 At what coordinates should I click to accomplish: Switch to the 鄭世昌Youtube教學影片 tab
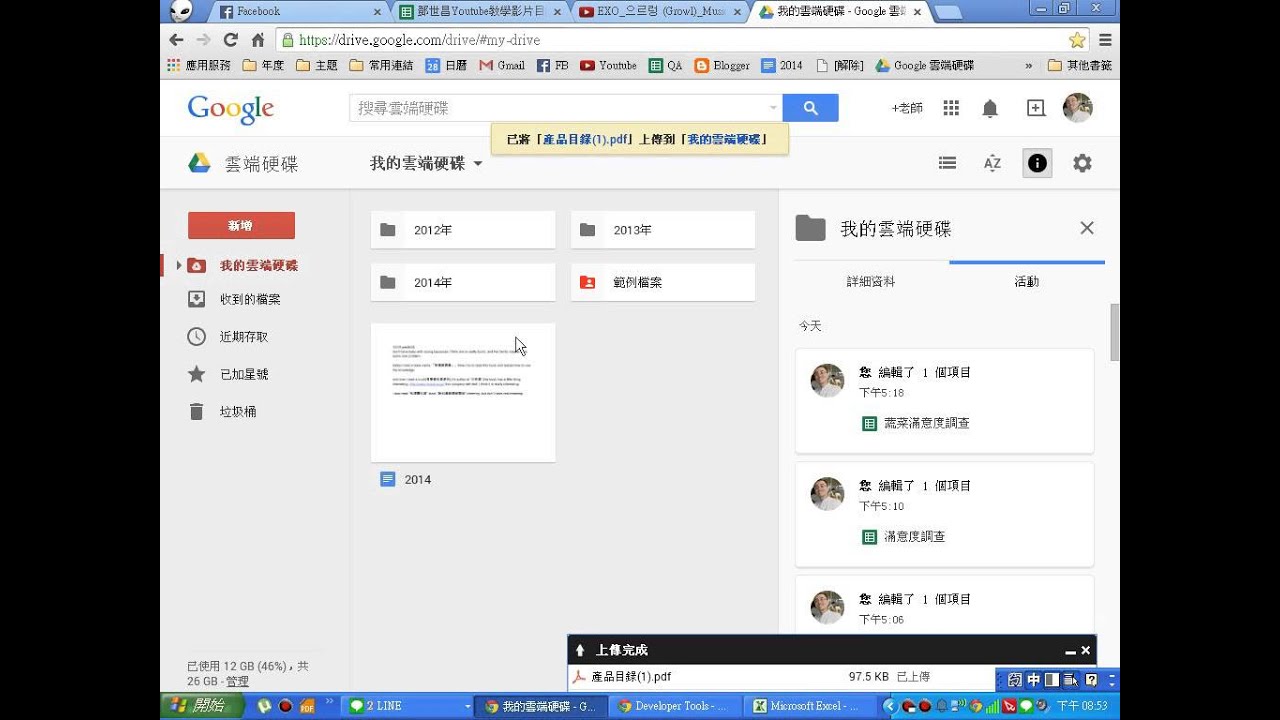(x=481, y=12)
